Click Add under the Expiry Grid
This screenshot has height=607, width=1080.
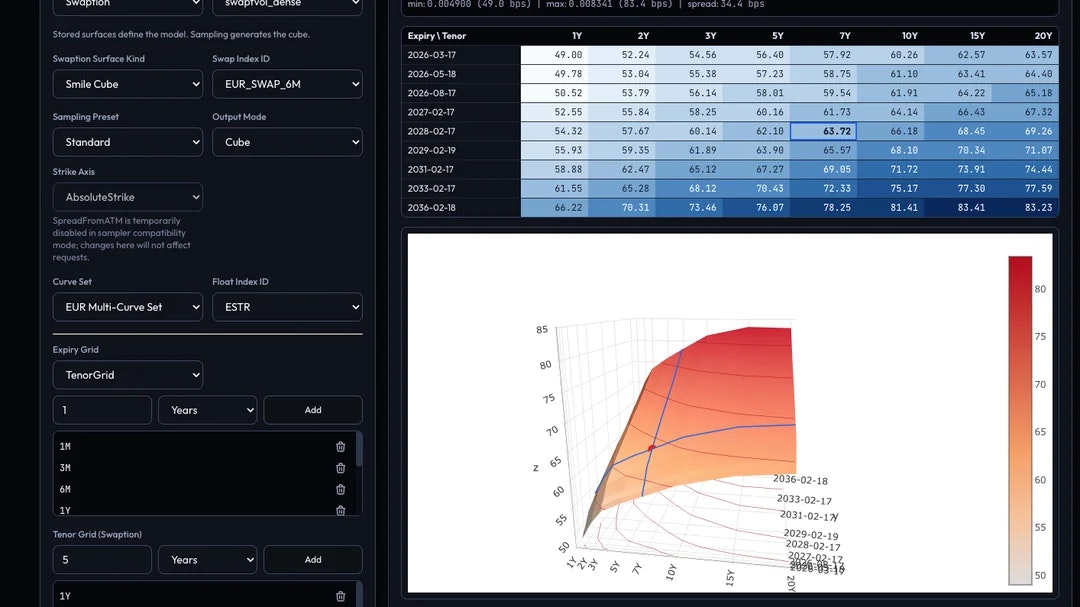313,409
